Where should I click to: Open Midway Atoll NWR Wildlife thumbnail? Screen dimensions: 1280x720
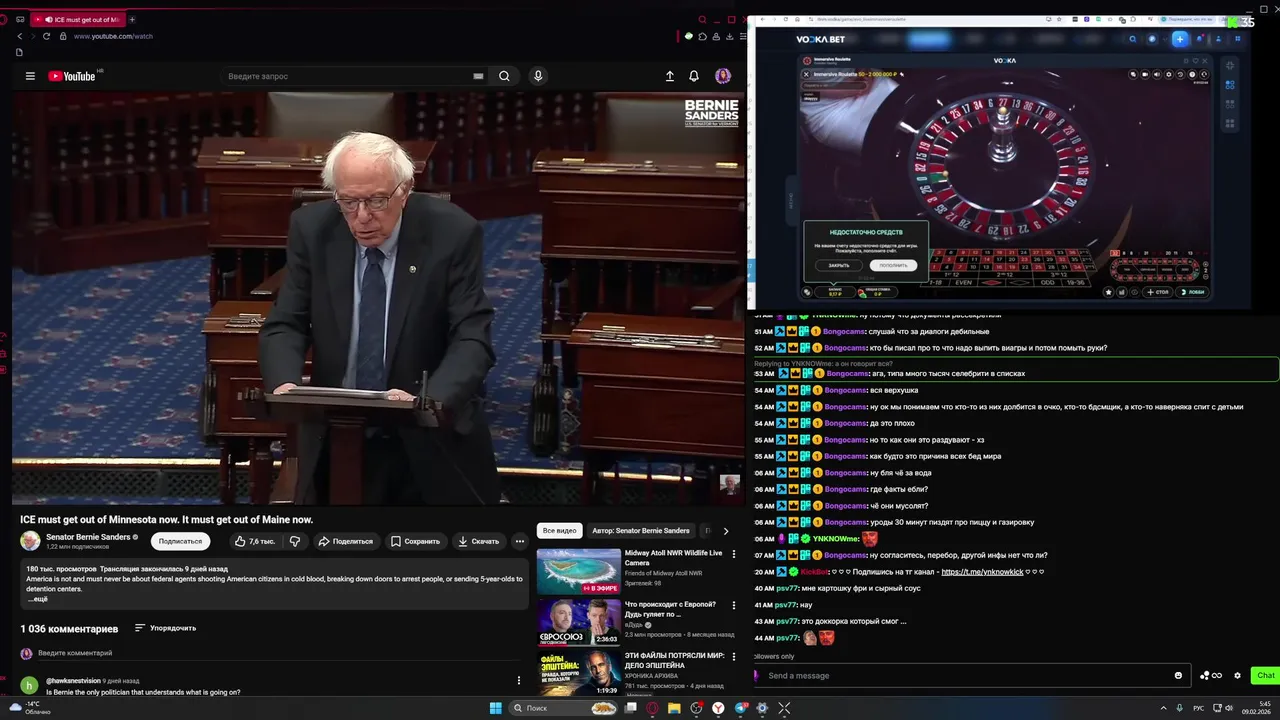coord(579,571)
